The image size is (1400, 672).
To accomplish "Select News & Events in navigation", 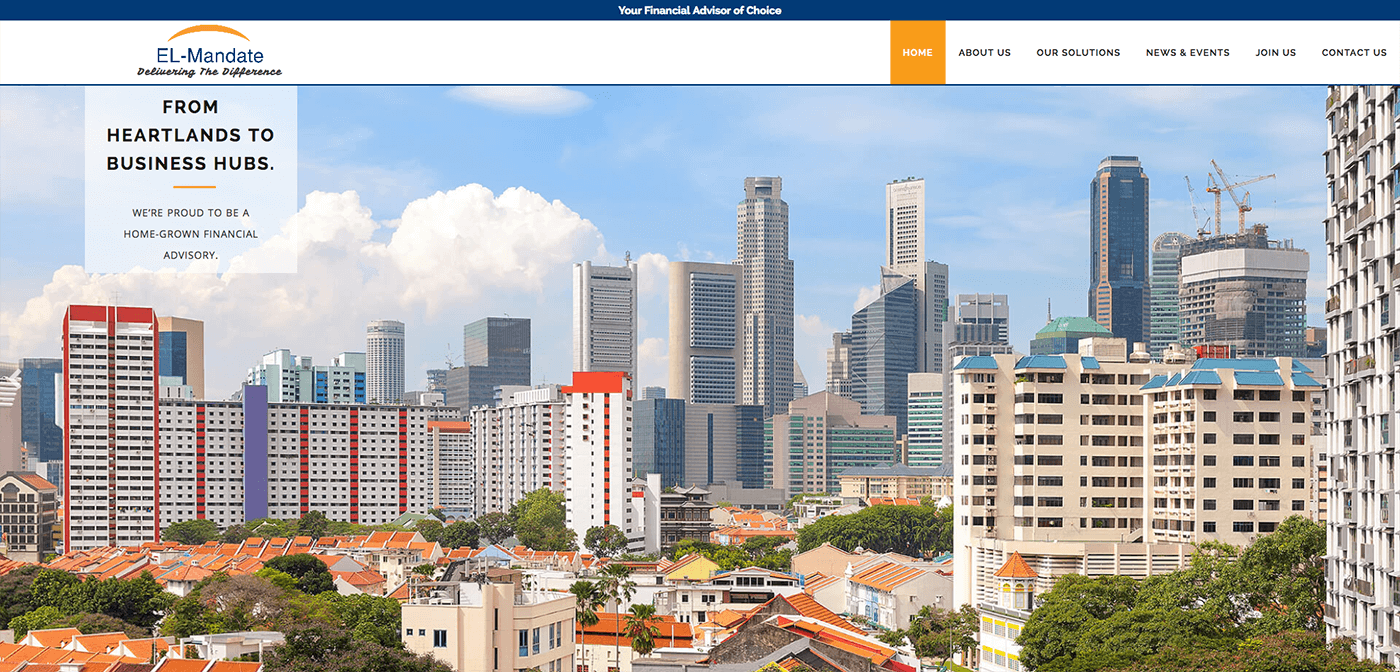I will point(1188,53).
